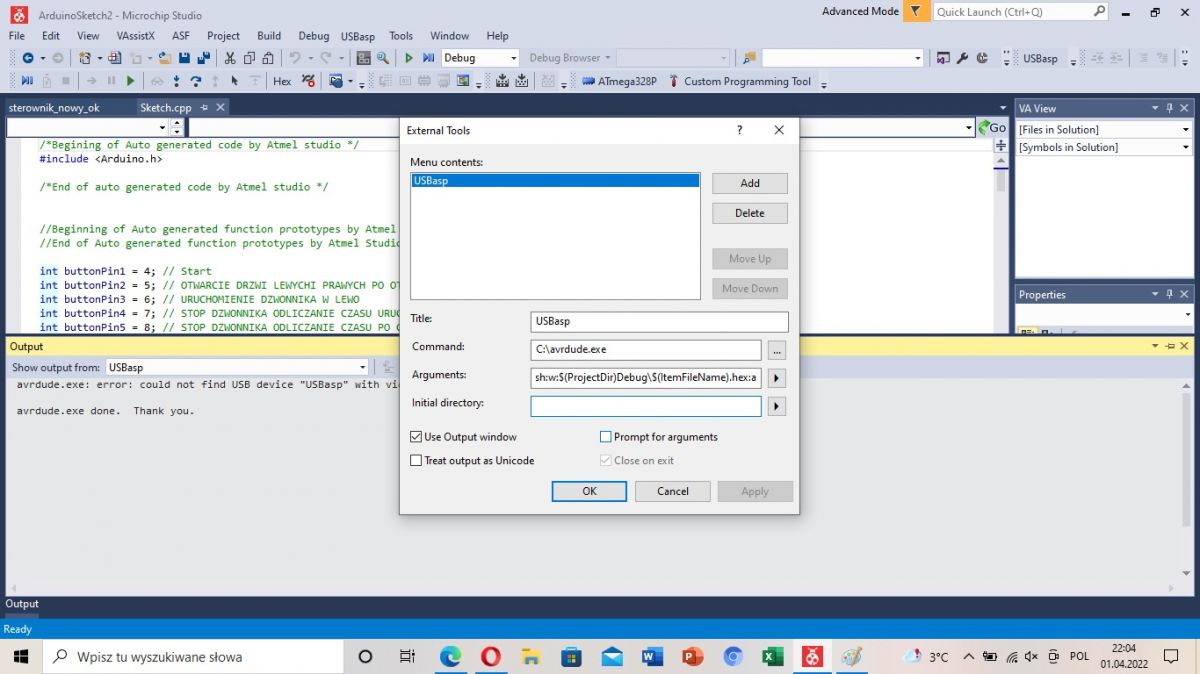Click the wrench properties icon

[x=962, y=58]
